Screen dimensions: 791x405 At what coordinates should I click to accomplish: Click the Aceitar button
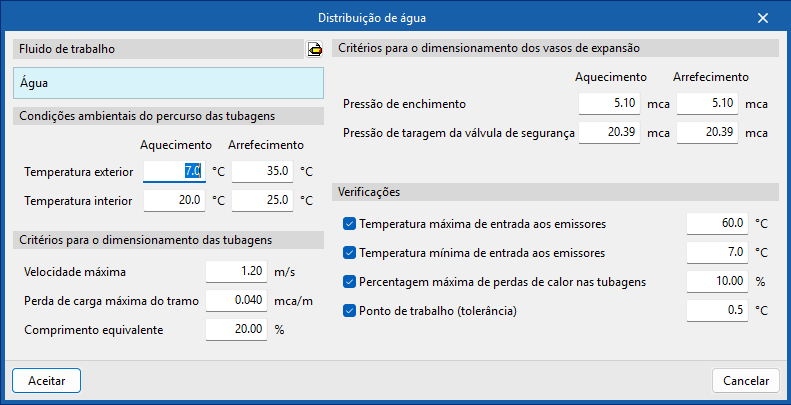coord(46,381)
